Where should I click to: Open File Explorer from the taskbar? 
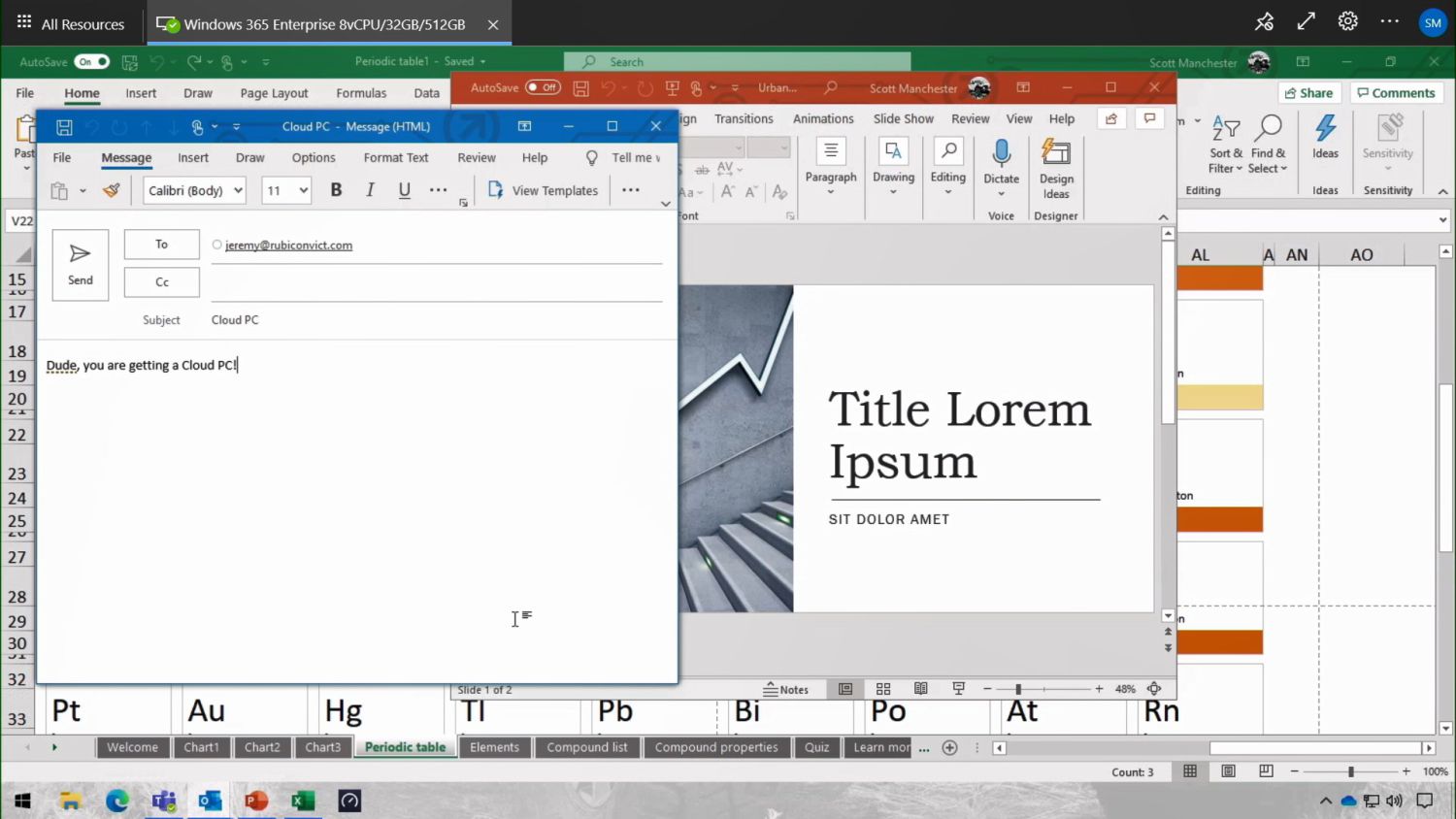[x=70, y=802]
